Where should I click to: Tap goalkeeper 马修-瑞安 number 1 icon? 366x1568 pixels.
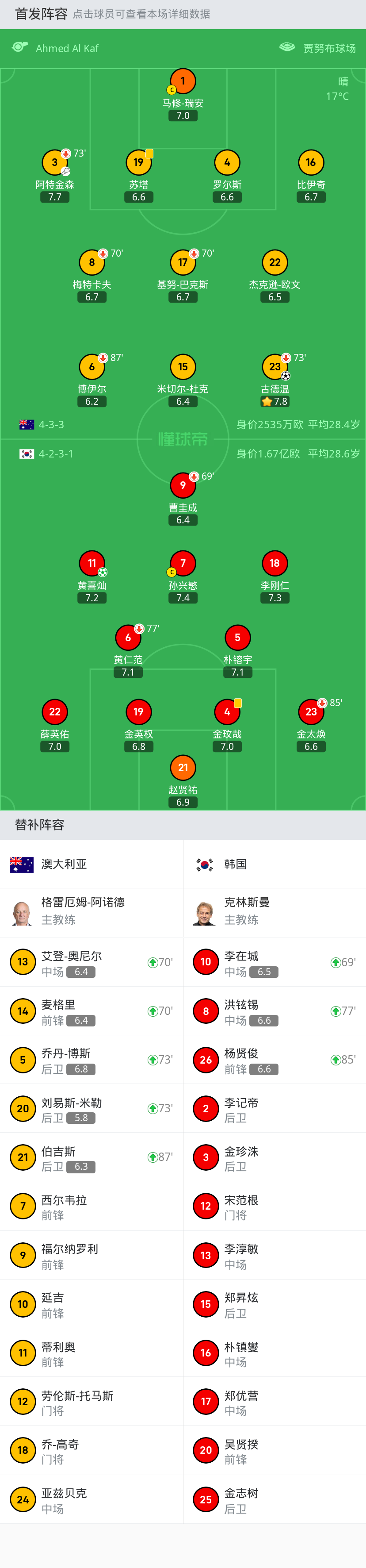coord(183,81)
